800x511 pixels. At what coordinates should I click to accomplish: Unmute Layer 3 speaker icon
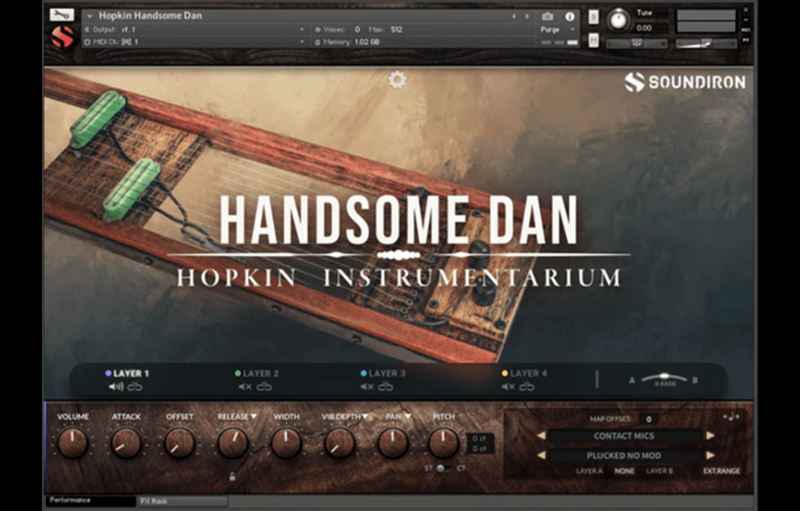click(367, 387)
